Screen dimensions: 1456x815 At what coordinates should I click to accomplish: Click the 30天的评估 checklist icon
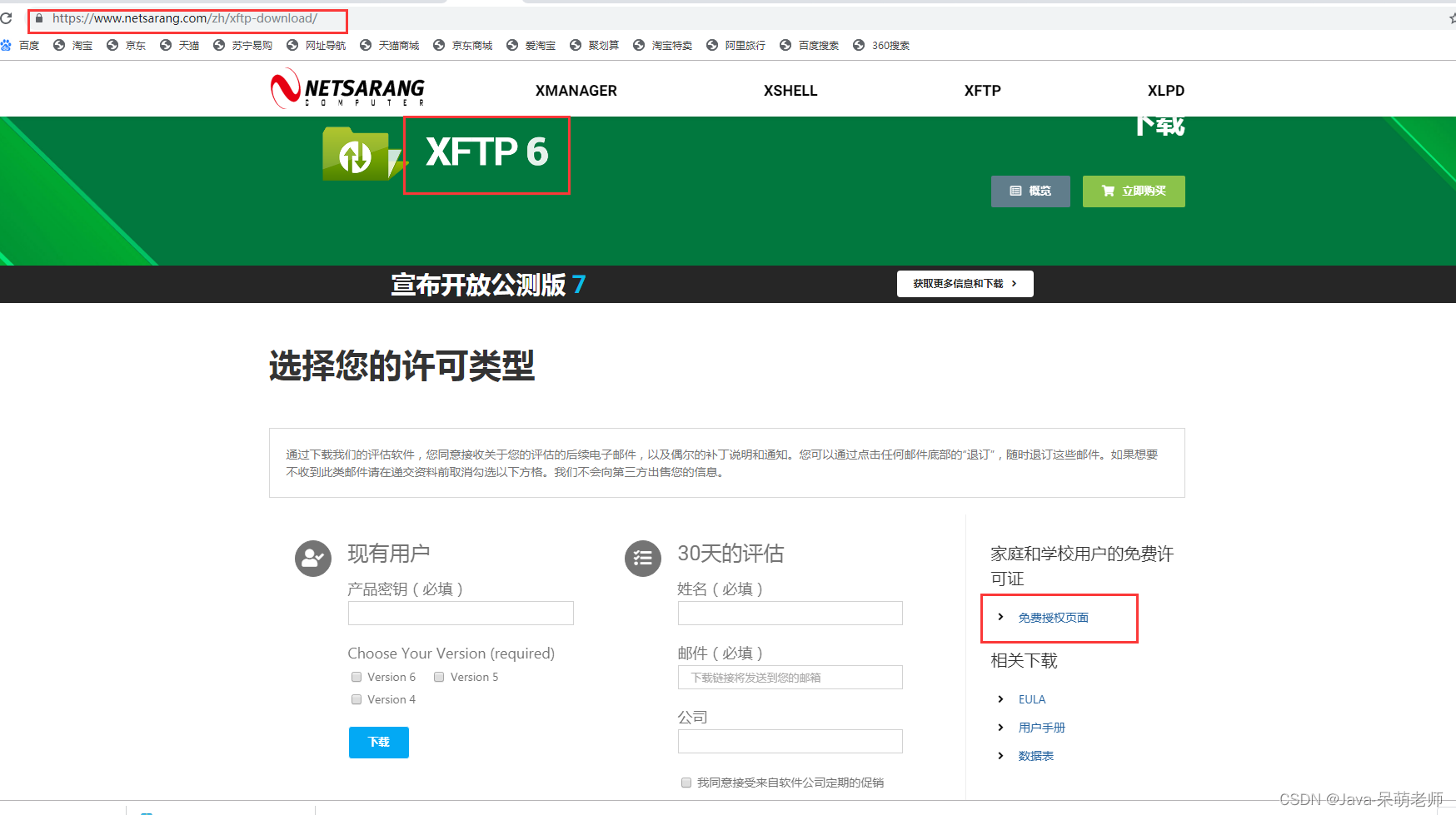coord(643,558)
